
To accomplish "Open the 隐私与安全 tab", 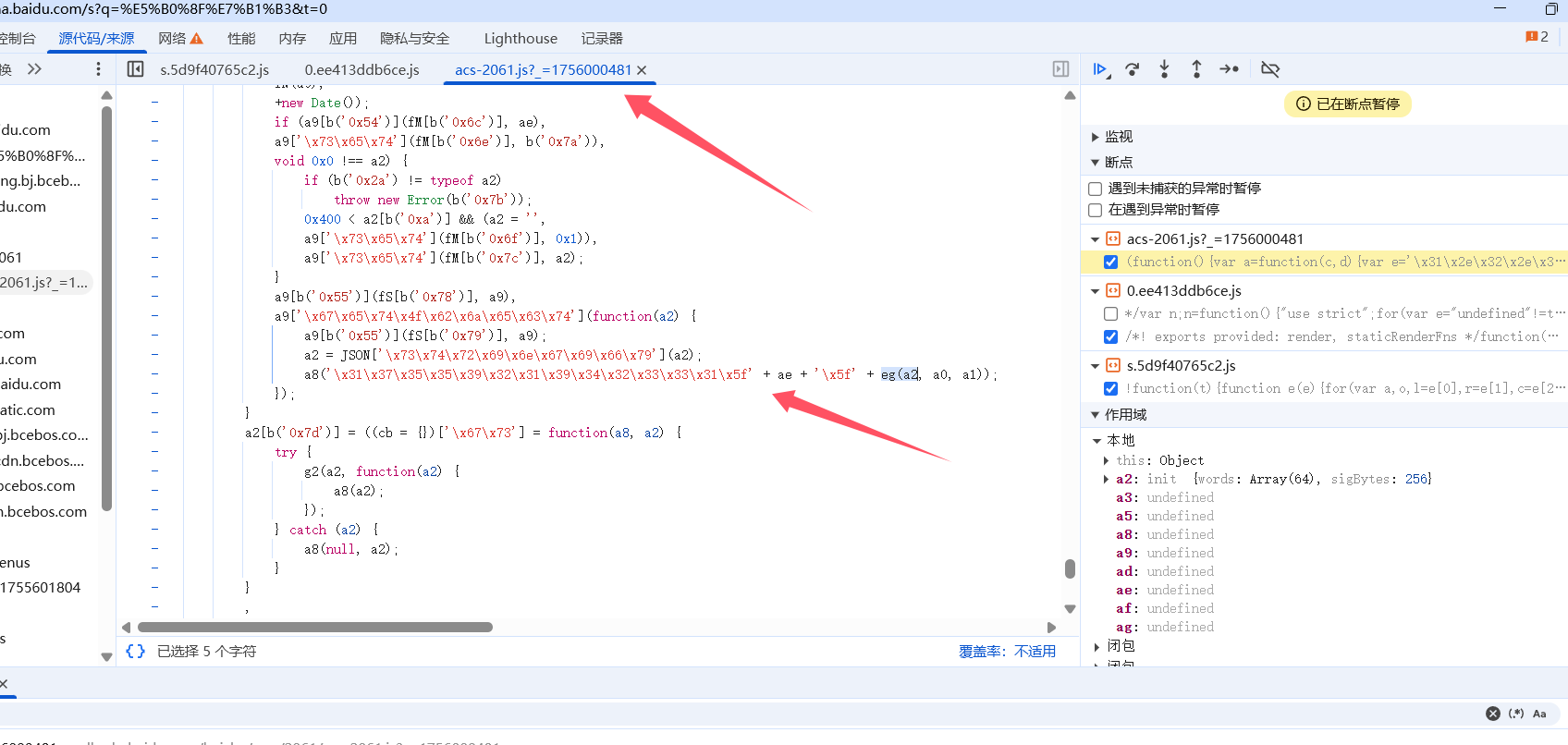I will click(x=415, y=39).
